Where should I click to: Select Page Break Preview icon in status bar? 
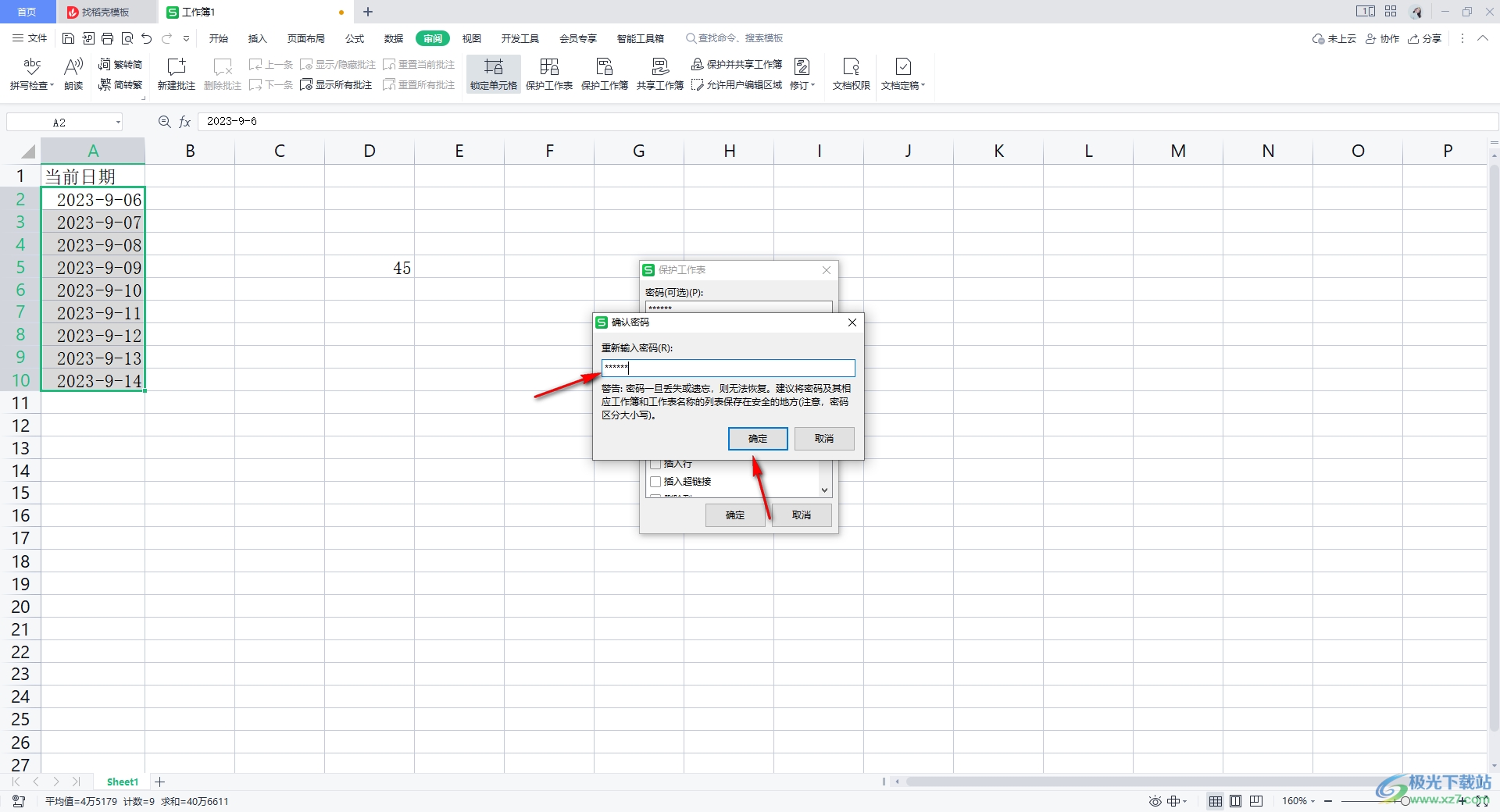tap(1256, 801)
